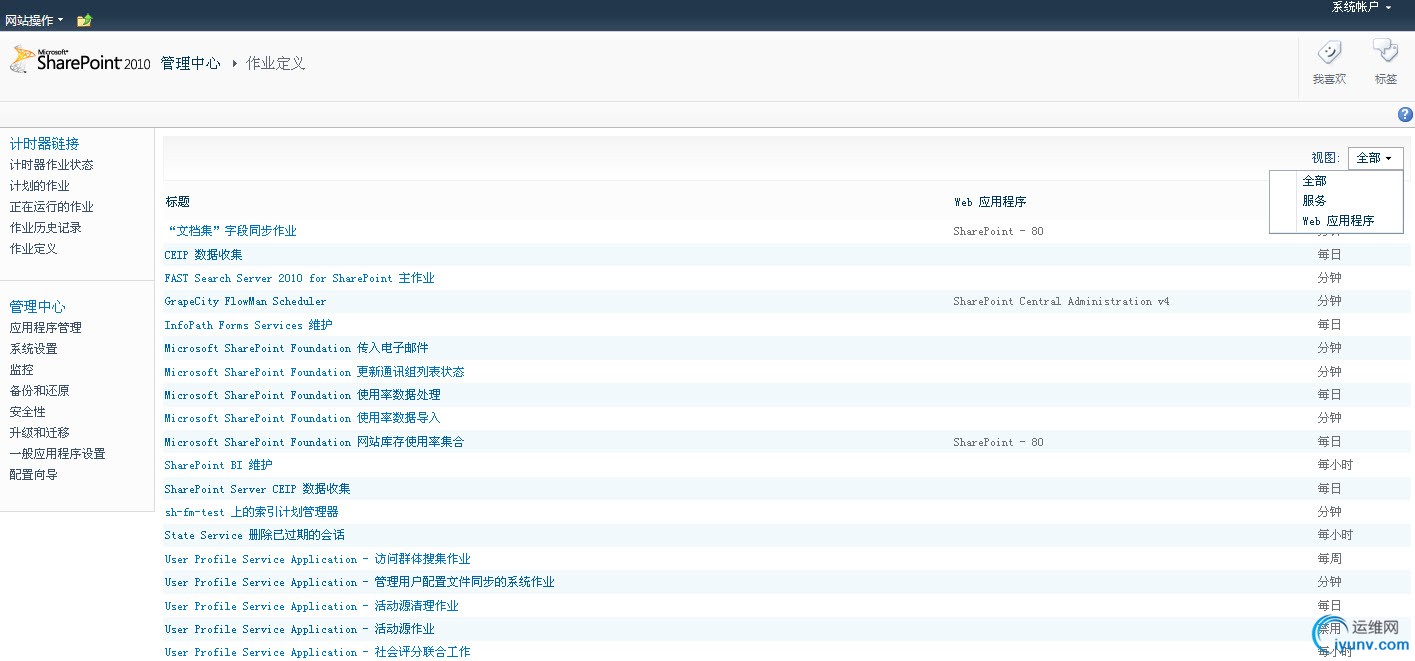Open User Profile 活动源清理作业 job
Image resolution: width=1415 pixels, height=661 pixels.
coord(311,606)
